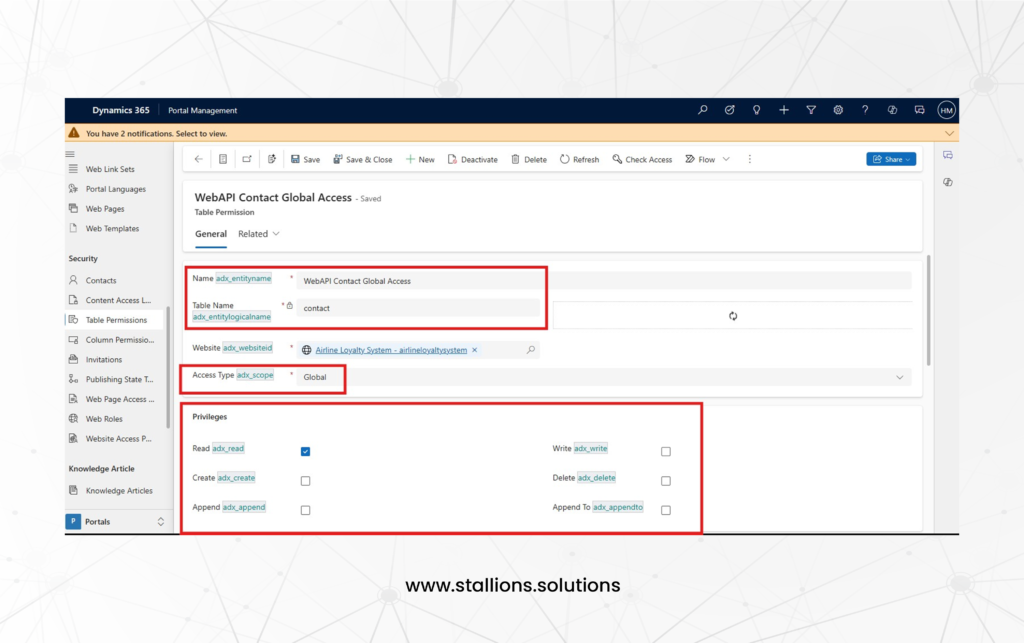Open Web Page Access in sidebar
The height and width of the screenshot is (643, 1024).
120,399
